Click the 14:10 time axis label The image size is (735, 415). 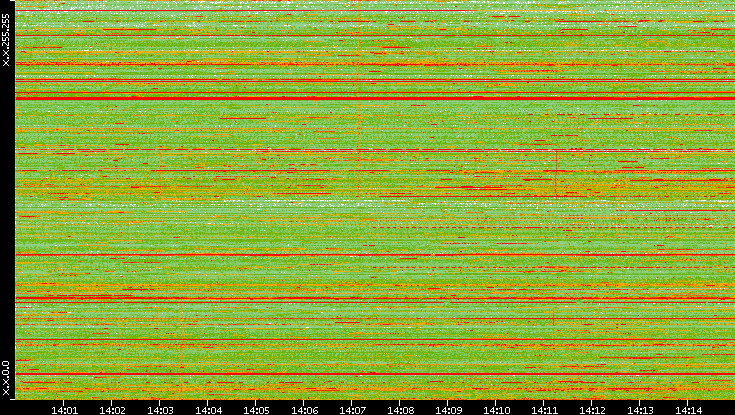tap(496, 410)
